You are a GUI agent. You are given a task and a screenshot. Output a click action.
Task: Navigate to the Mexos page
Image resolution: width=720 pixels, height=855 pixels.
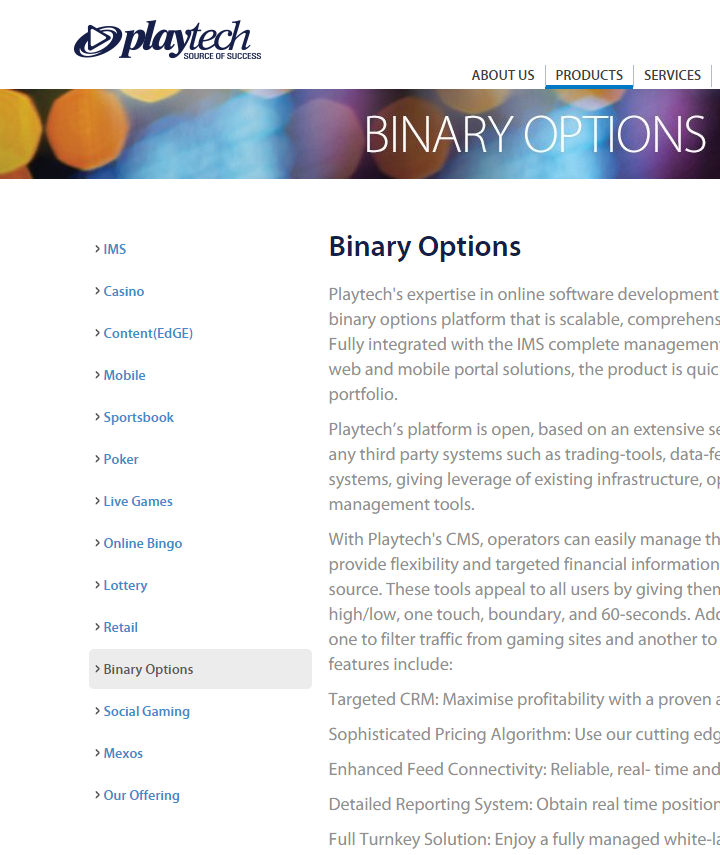tap(123, 753)
